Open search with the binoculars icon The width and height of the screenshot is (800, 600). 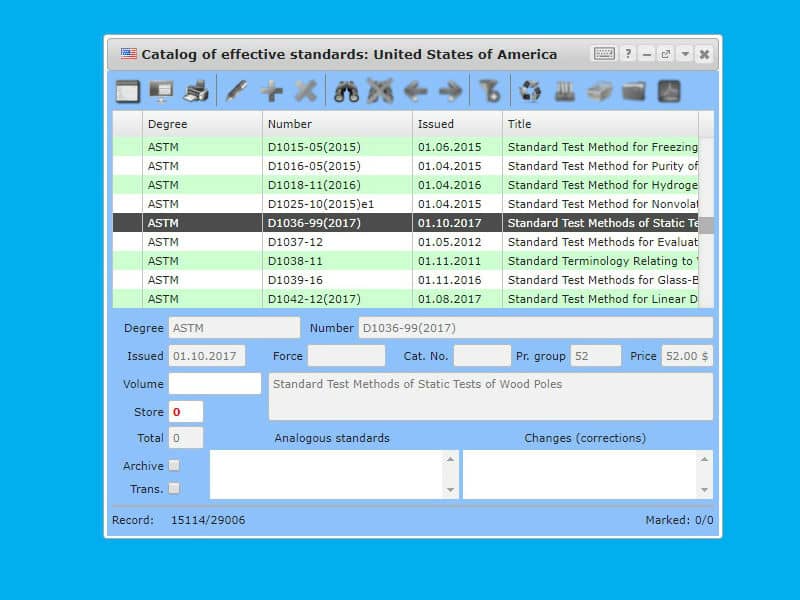coord(346,92)
